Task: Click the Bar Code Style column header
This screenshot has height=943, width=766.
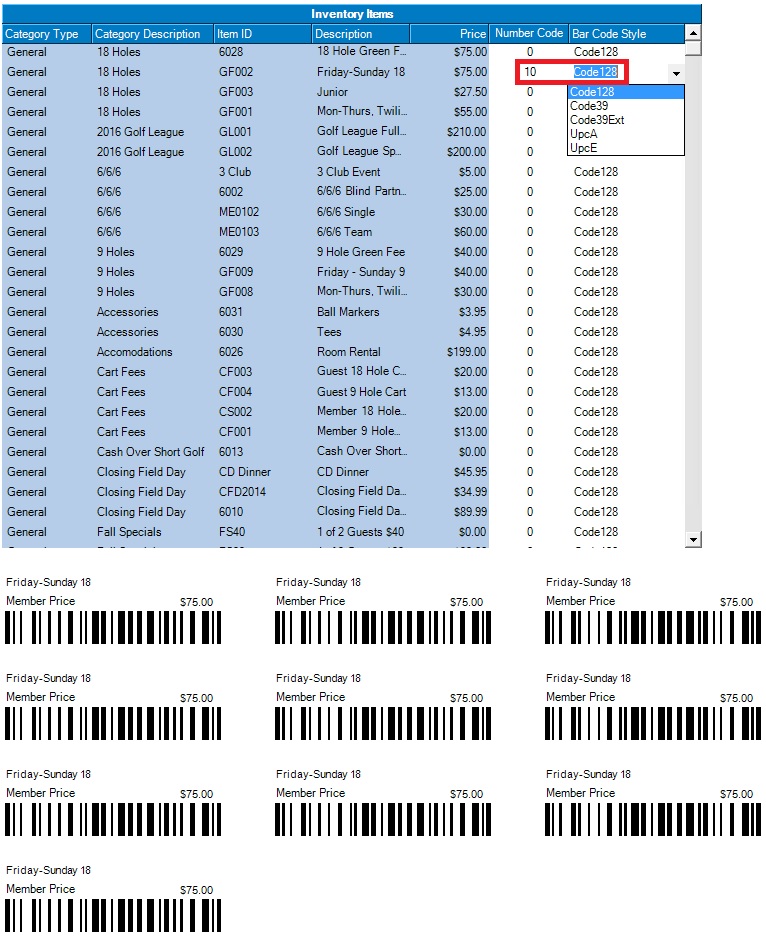Action: (626, 34)
